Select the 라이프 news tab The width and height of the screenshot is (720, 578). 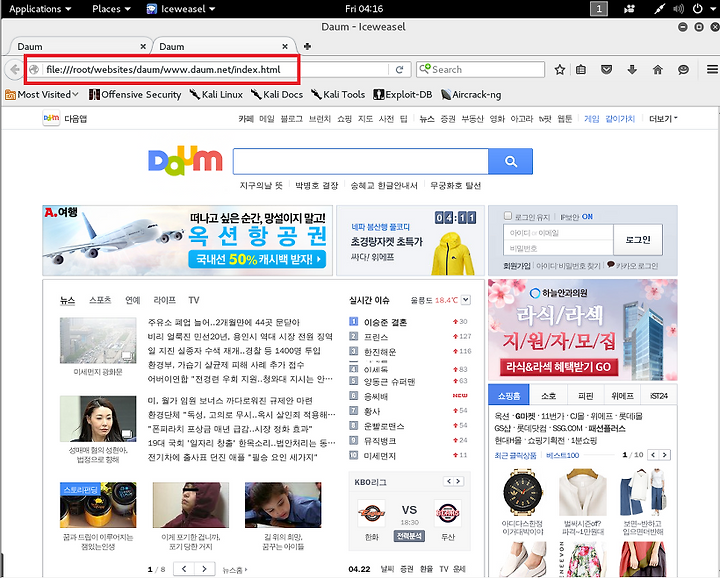click(165, 300)
